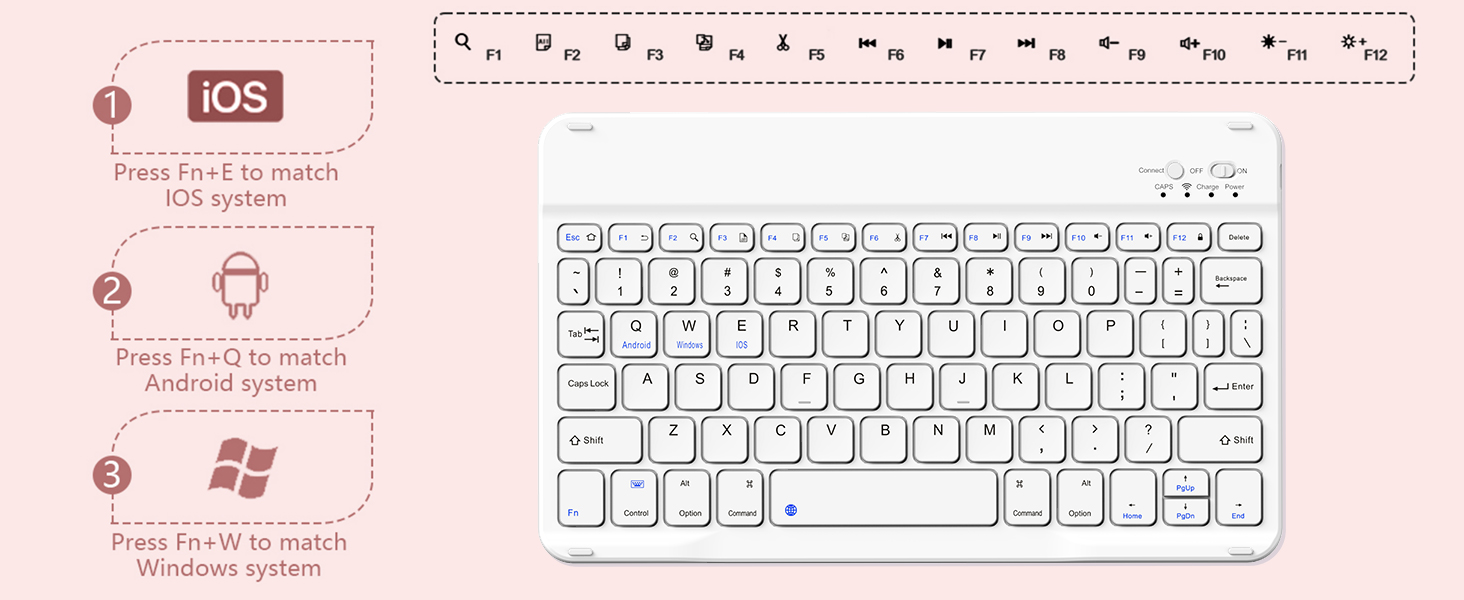Click the paste icon beside F4 legend
Screen dimensions: 1464x600
tap(704, 42)
